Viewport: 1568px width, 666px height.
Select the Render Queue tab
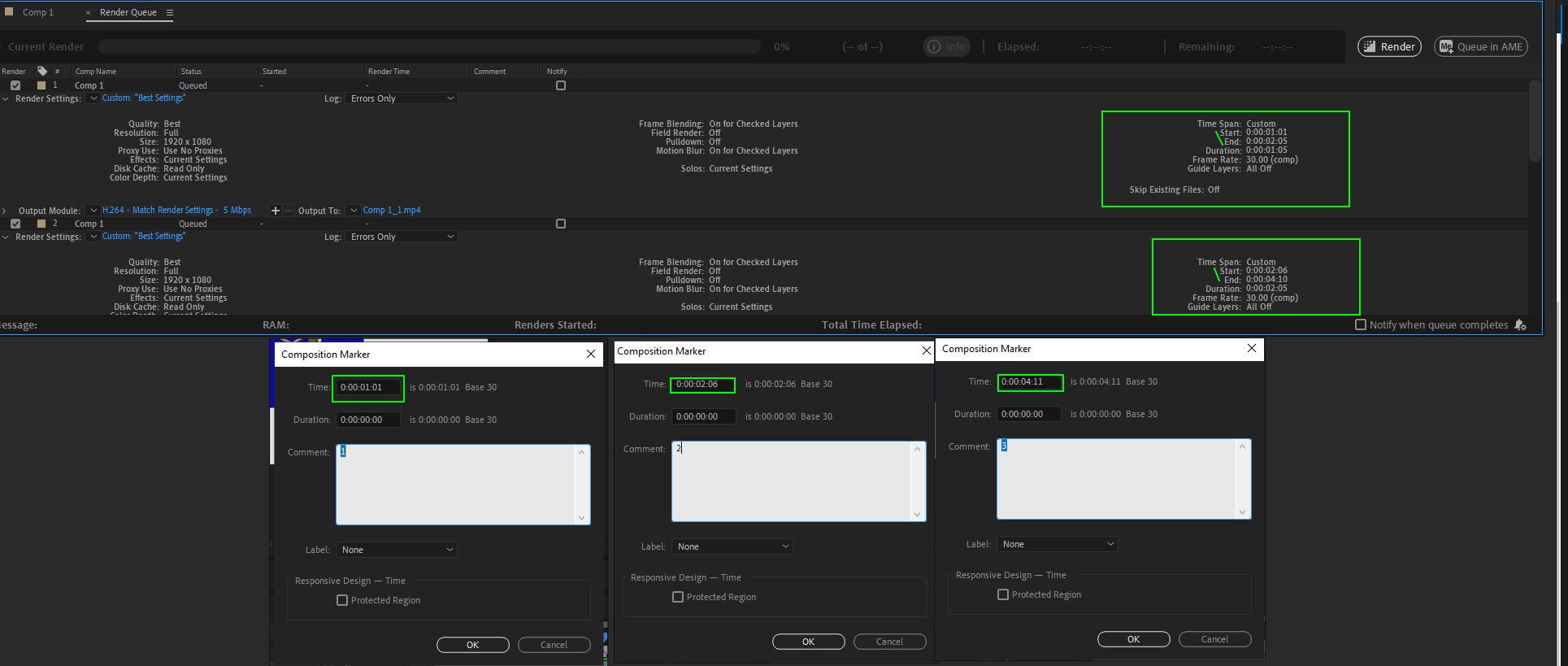click(x=128, y=12)
